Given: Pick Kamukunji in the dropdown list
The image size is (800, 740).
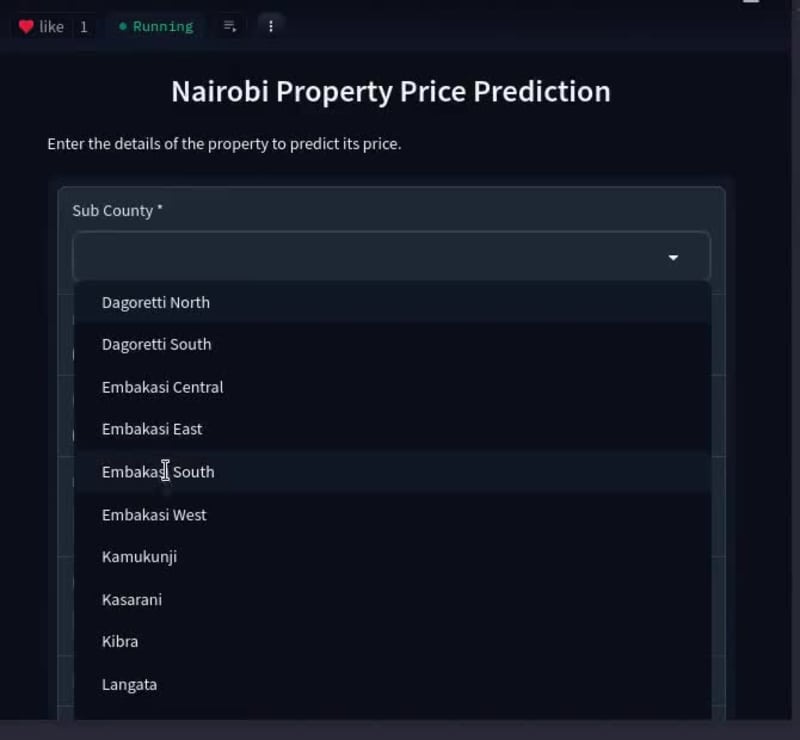Looking at the screenshot, I should coord(139,557).
